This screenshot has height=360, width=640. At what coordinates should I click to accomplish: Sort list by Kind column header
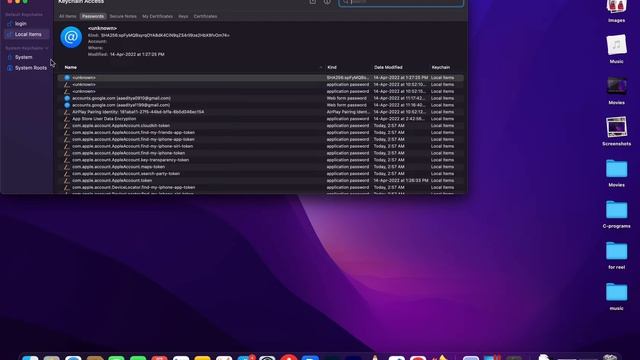pos(332,67)
